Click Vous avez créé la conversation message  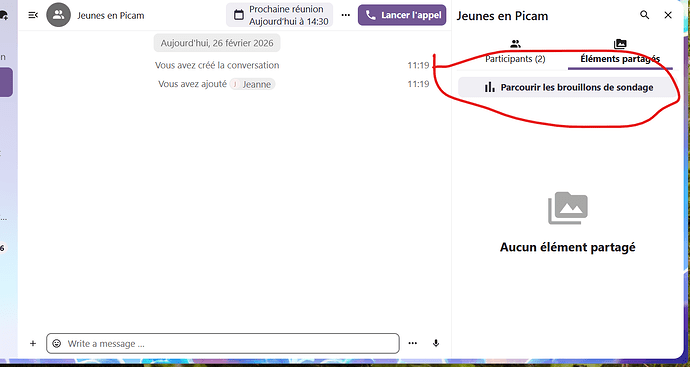click(217, 65)
